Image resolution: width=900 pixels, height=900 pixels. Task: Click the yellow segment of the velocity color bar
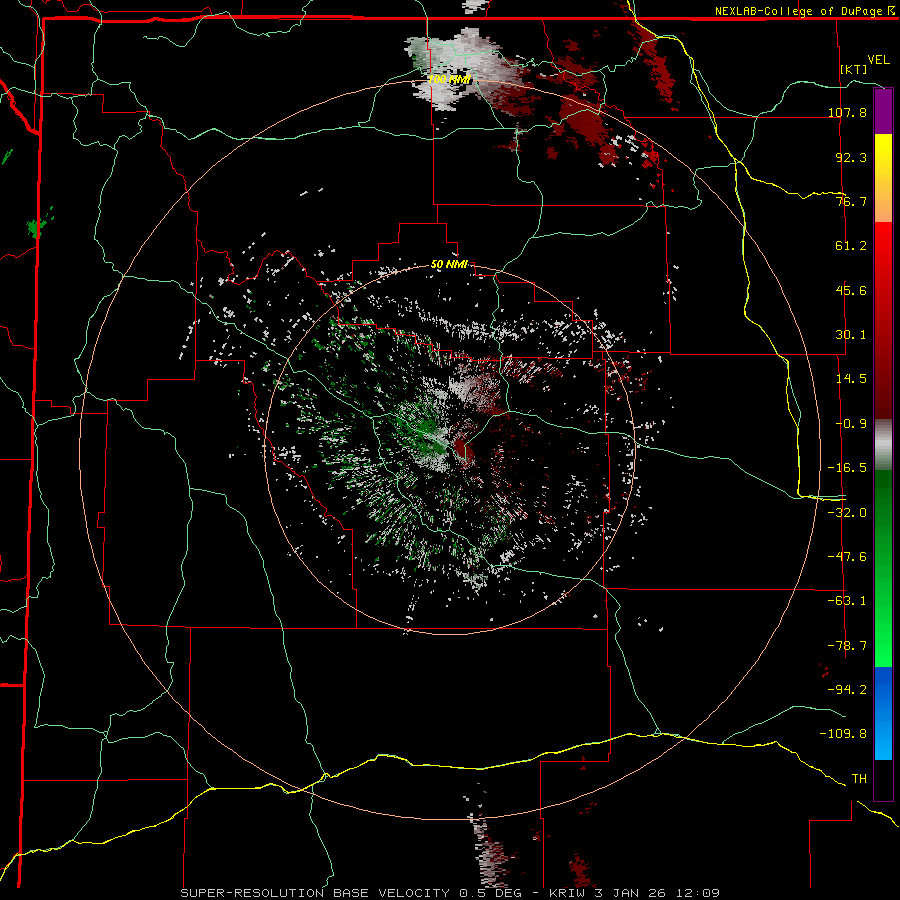tap(883, 156)
